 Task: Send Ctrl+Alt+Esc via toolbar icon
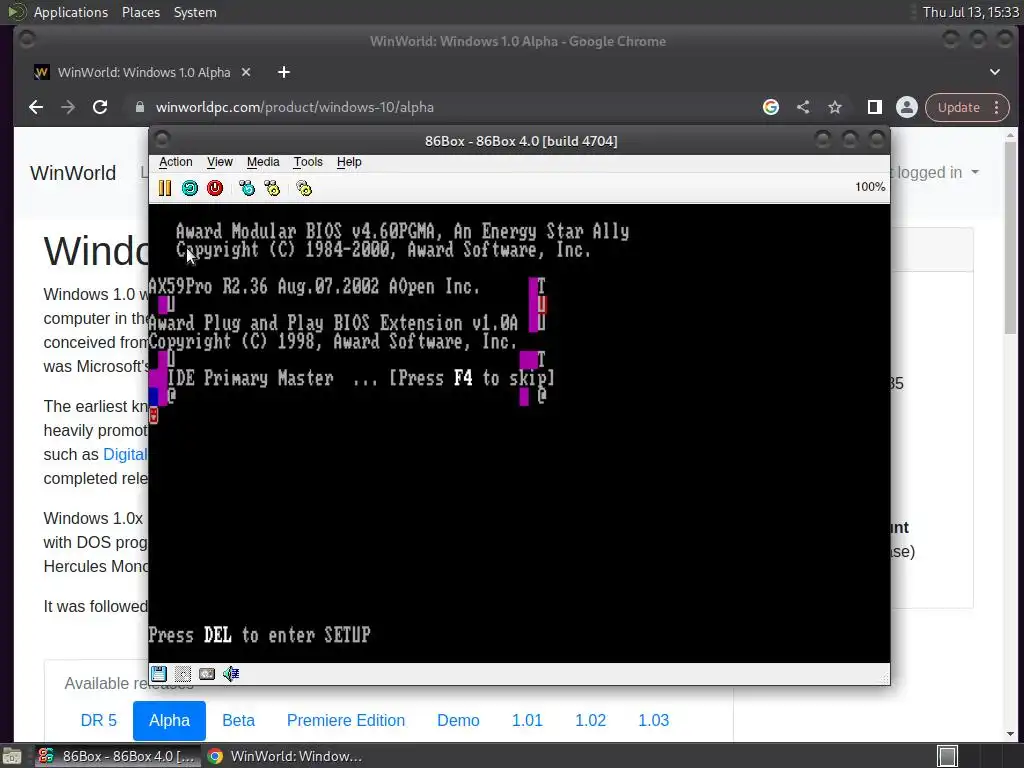tap(272, 189)
